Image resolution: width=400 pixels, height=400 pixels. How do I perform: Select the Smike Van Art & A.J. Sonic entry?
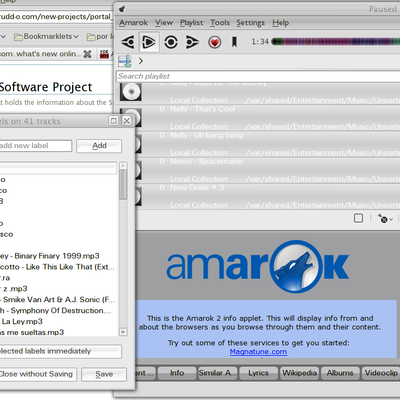click(x=58, y=300)
